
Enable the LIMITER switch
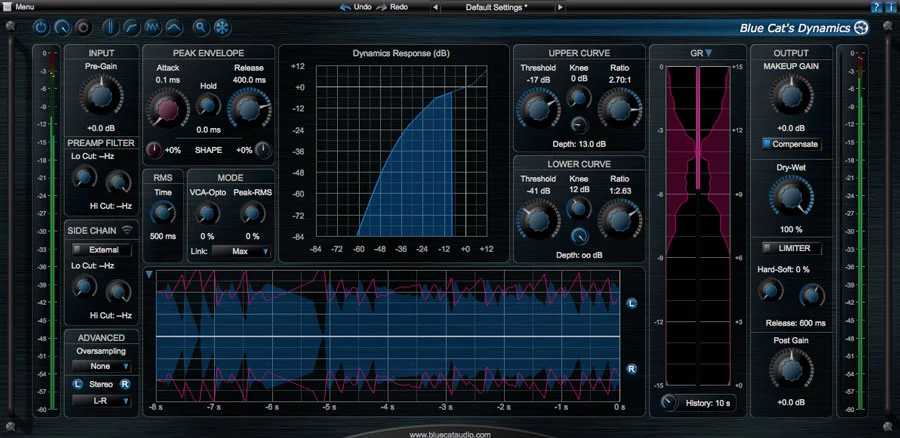pyautogui.click(x=791, y=248)
